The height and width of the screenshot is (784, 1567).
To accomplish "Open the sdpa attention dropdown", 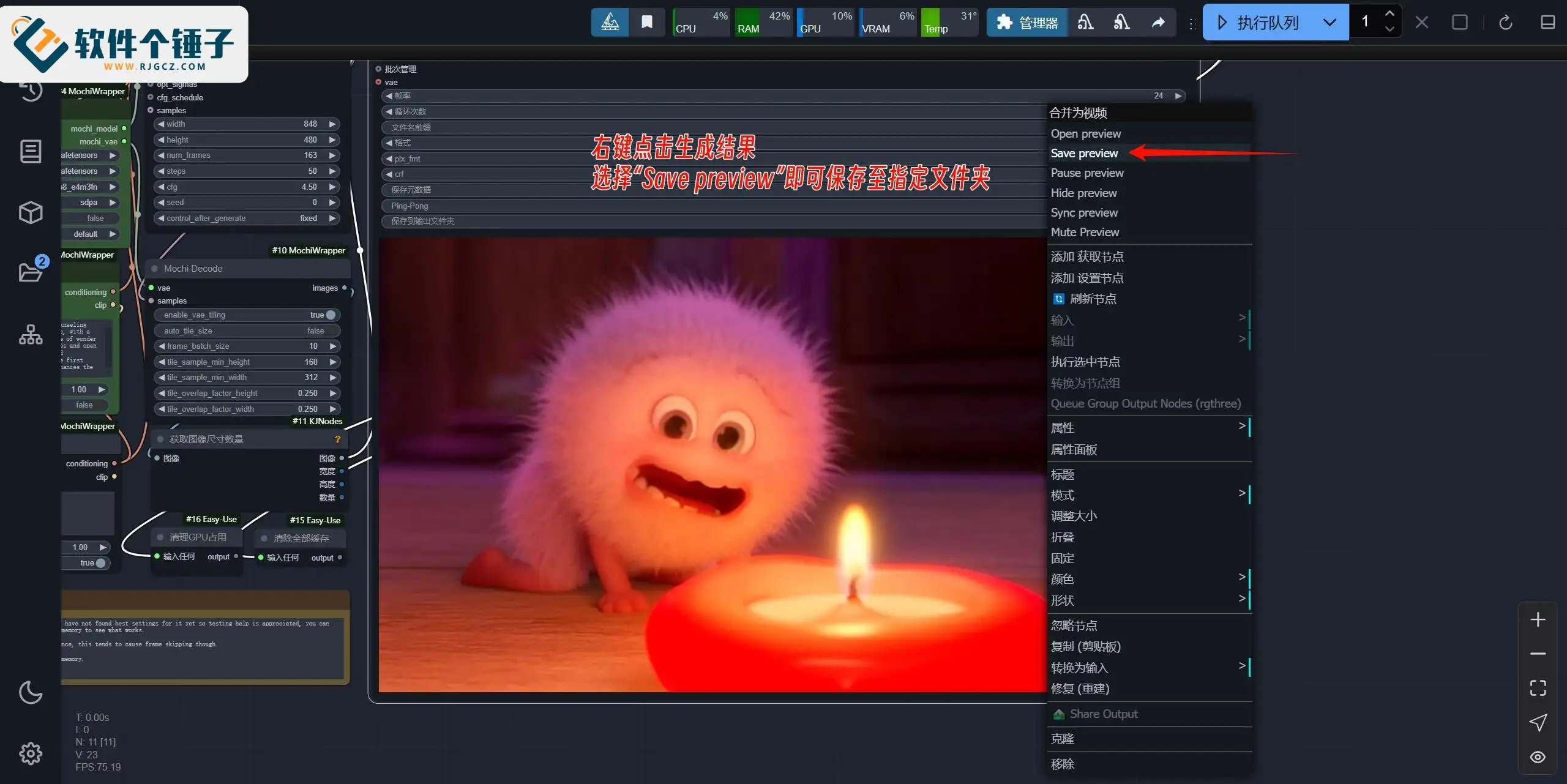I will coord(90,202).
